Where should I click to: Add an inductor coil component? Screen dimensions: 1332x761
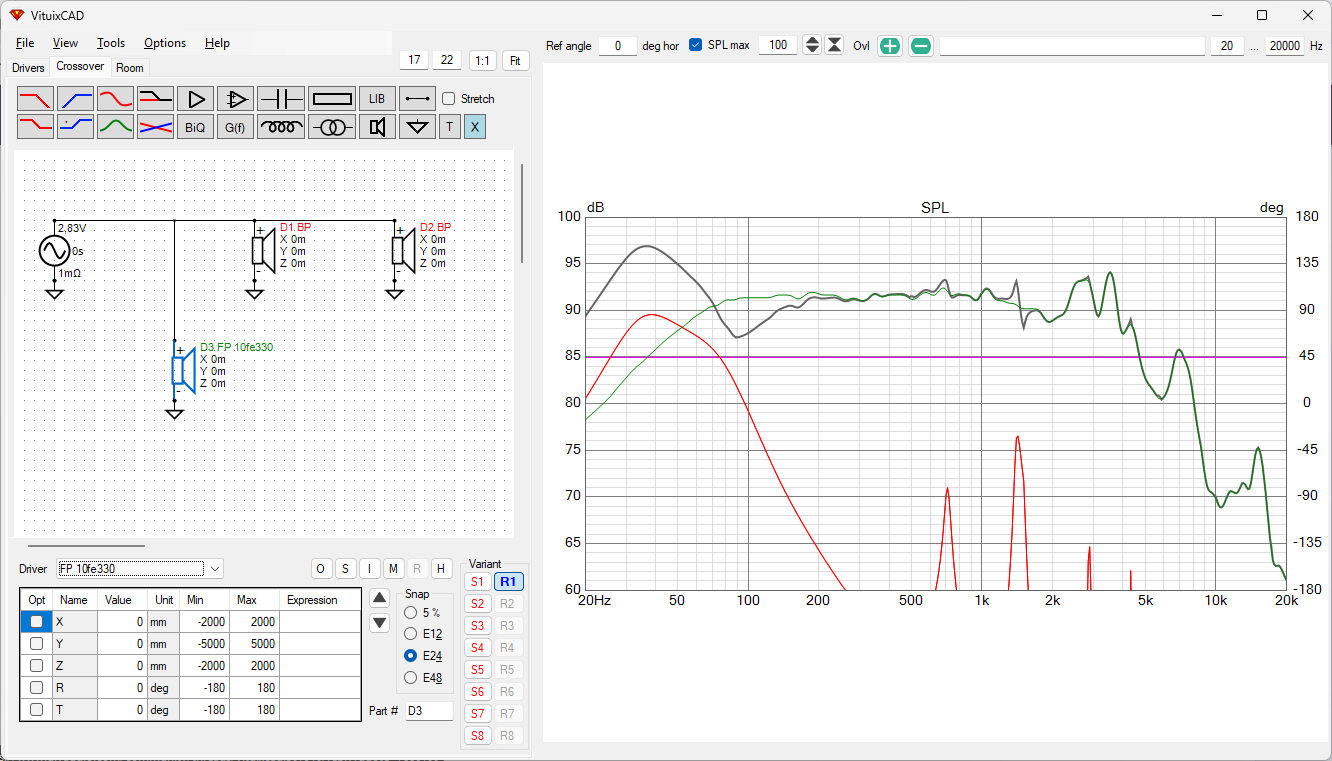tap(281, 127)
